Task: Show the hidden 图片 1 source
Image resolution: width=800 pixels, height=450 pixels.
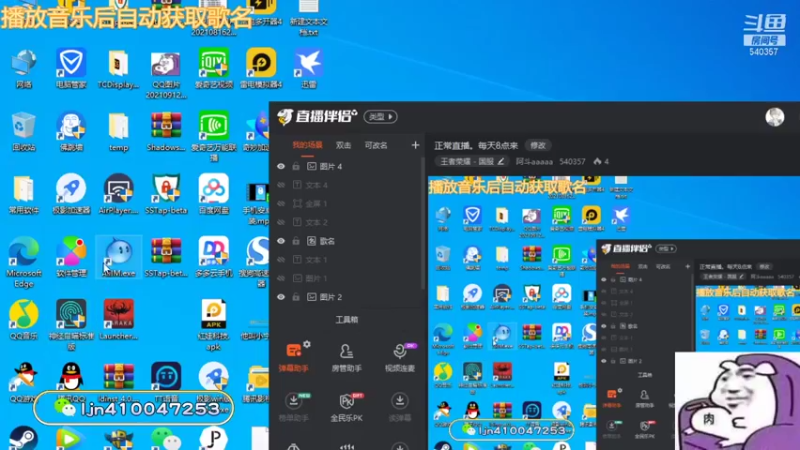Action: pyautogui.click(x=281, y=278)
